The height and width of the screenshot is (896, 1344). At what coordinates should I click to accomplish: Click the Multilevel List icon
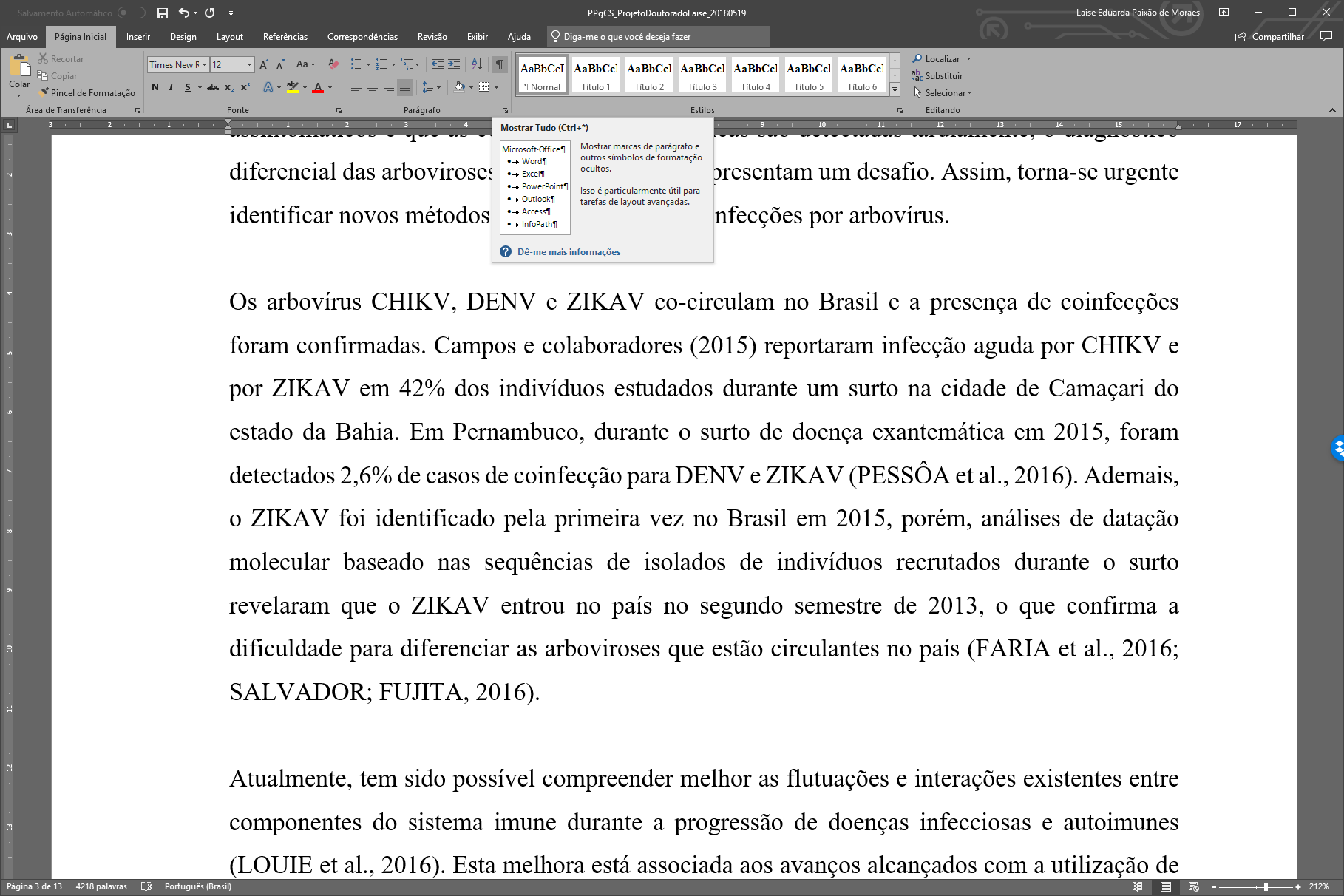click(x=407, y=64)
